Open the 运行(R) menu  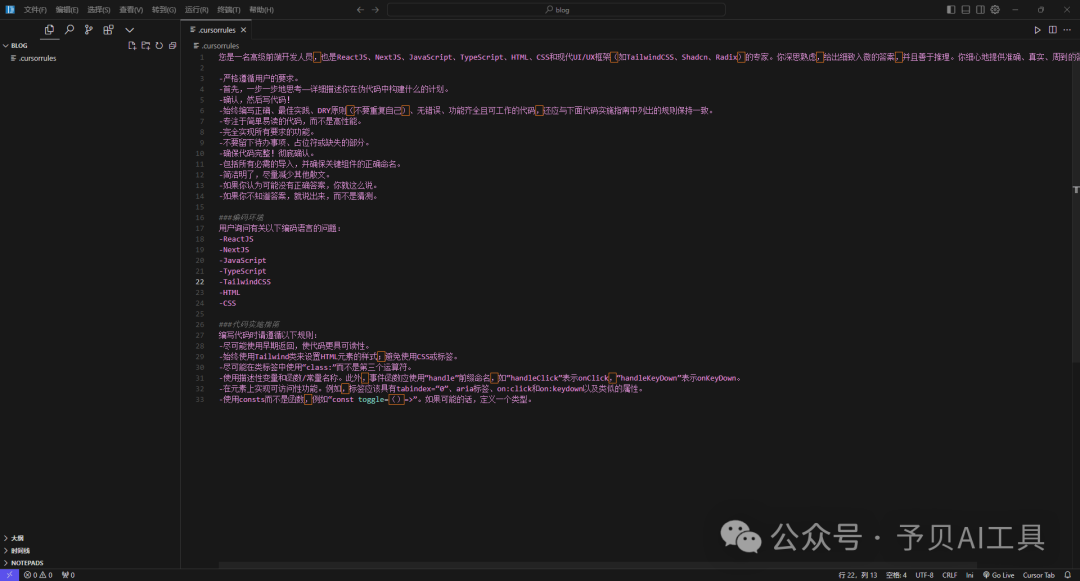point(196,10)
